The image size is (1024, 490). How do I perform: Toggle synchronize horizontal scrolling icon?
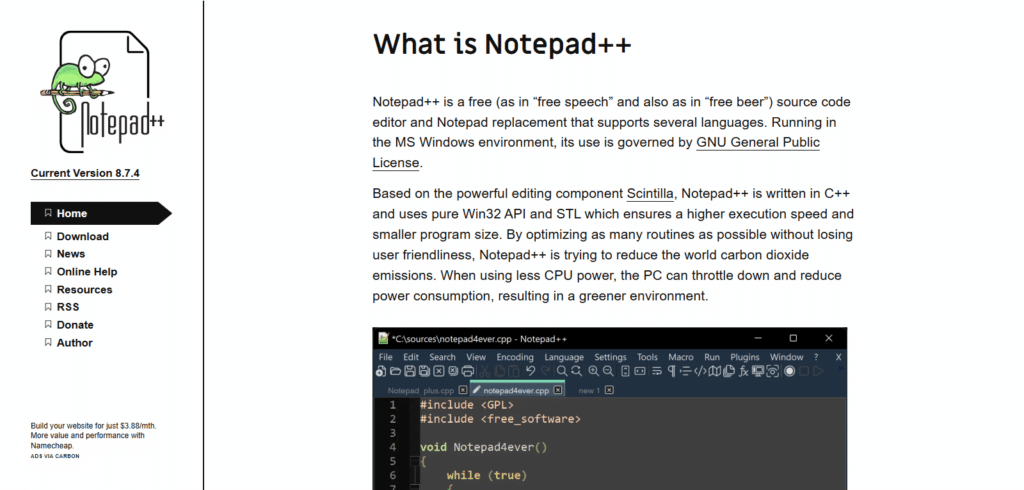[640, 371]
